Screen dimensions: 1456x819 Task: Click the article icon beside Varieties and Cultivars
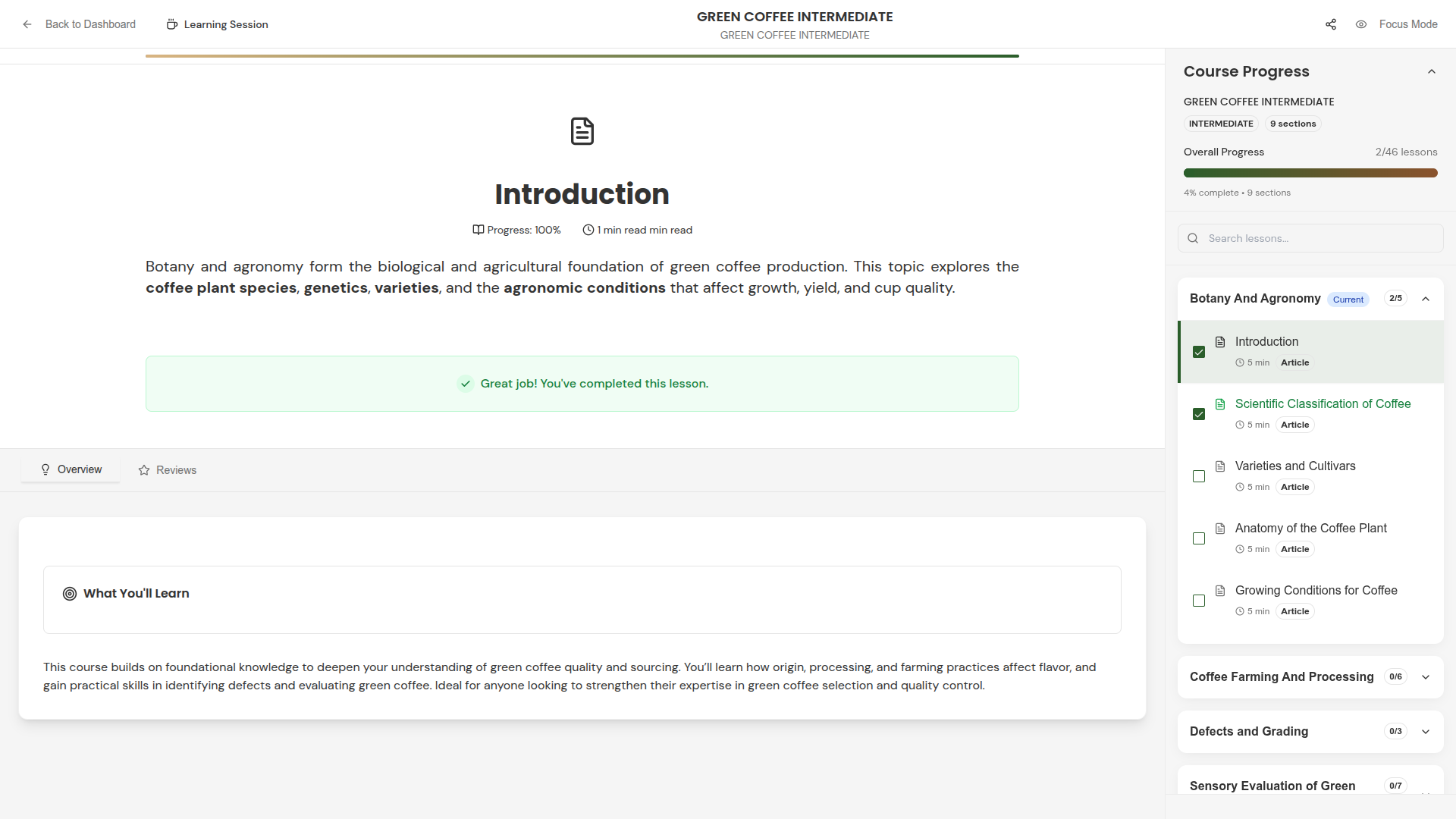coord(1220,466)
